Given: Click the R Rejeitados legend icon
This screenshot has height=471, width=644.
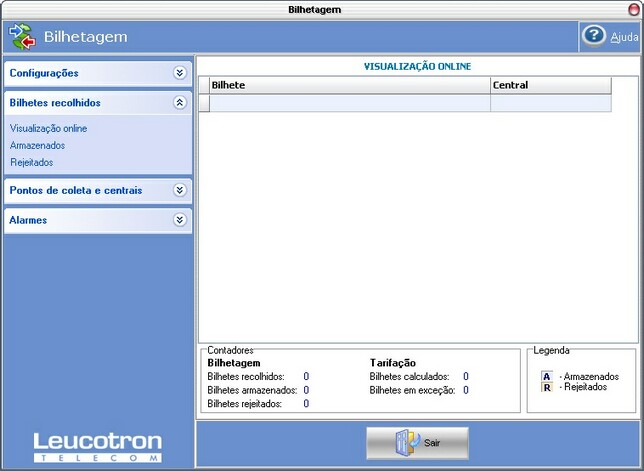Looking at the screenshot, I should click(547, 387).
